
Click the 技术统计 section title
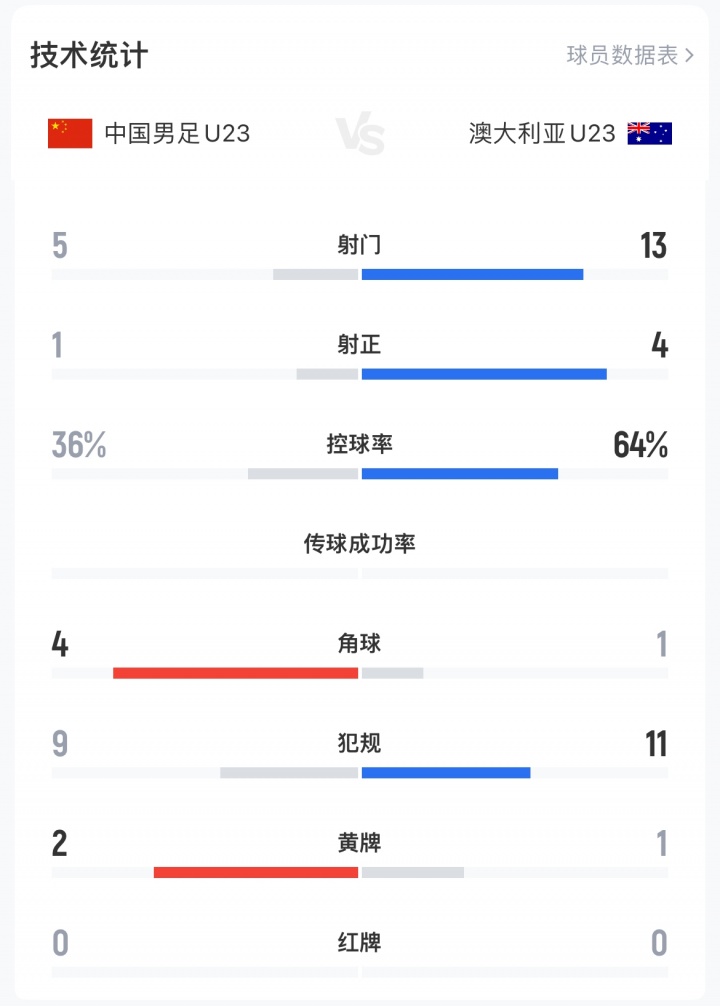89,55
